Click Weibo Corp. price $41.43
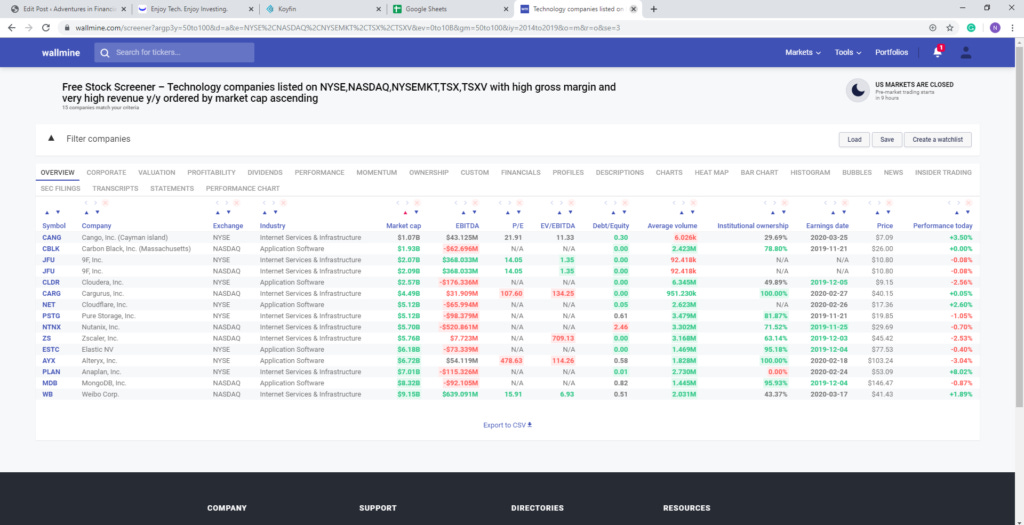1024x525 pixels. (x=881, y=394)
